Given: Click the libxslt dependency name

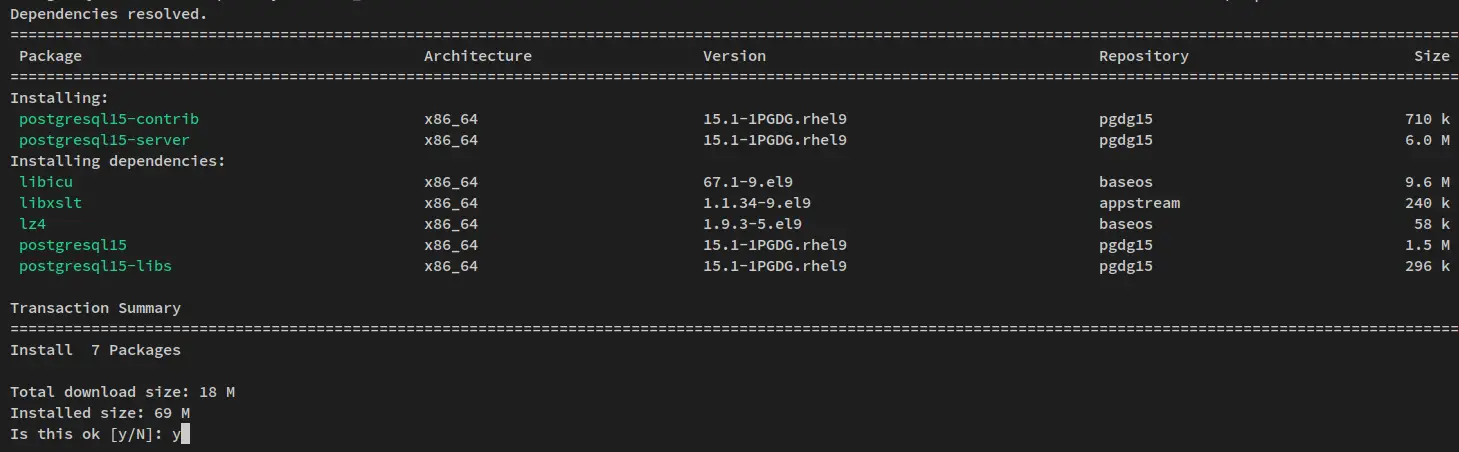Looking at the screenshot, I should tap(50, 203).
